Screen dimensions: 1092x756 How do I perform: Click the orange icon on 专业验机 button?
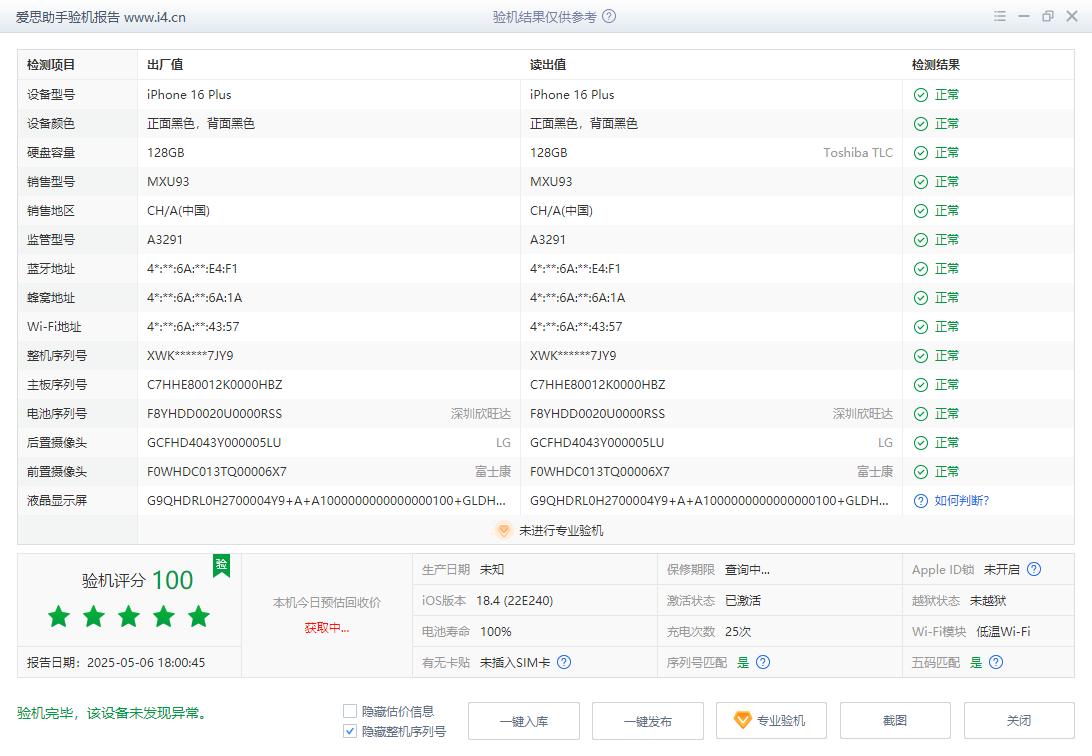742,720
